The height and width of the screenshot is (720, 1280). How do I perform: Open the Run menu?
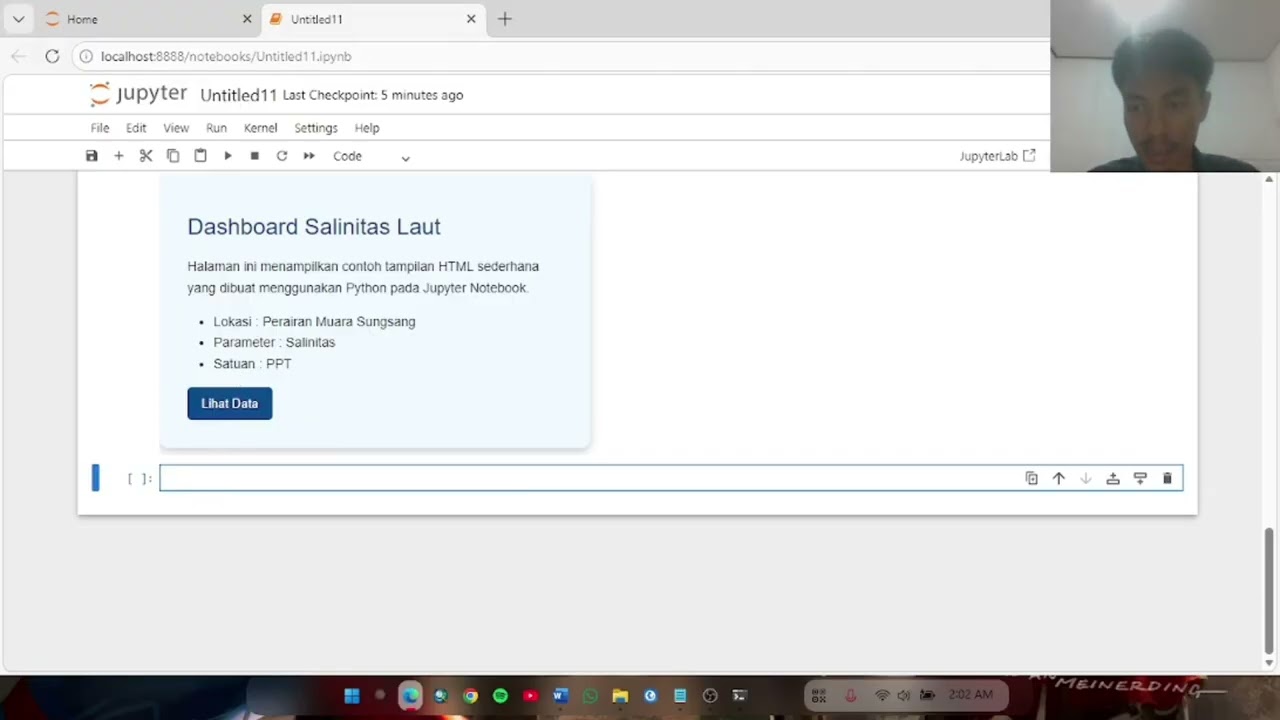216,128
